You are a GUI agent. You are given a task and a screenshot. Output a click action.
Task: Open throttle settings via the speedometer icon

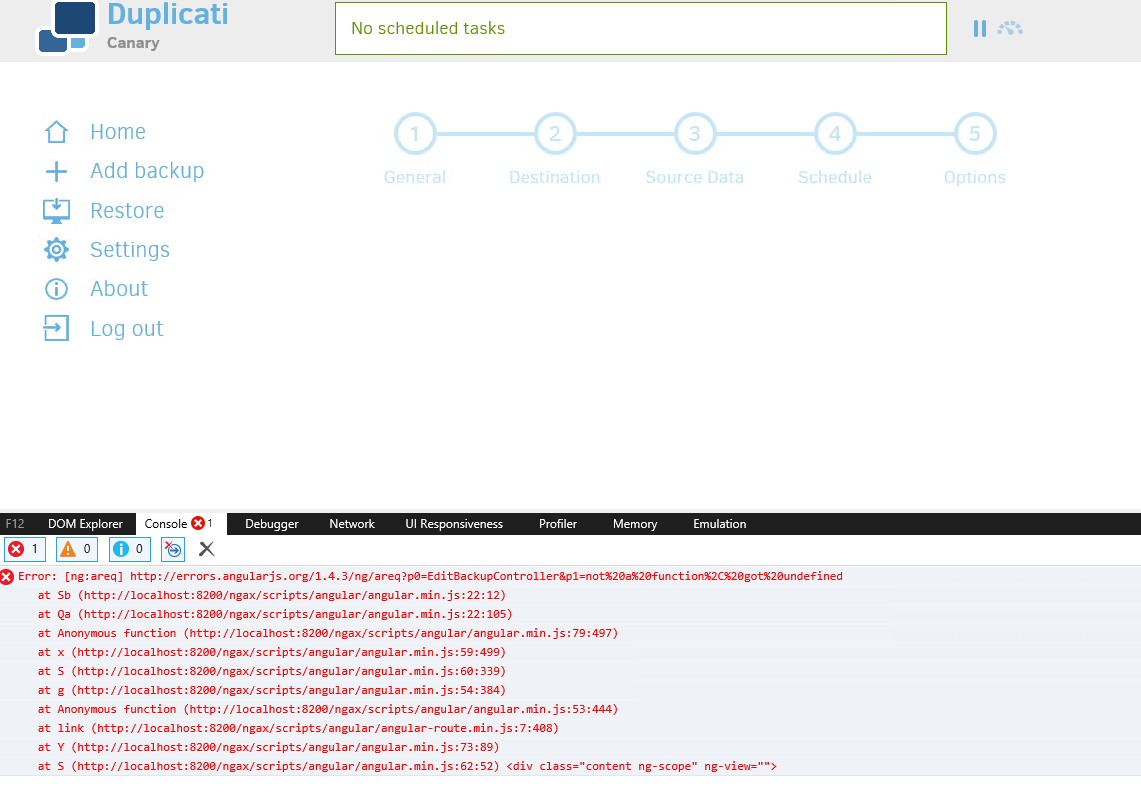1009,28
